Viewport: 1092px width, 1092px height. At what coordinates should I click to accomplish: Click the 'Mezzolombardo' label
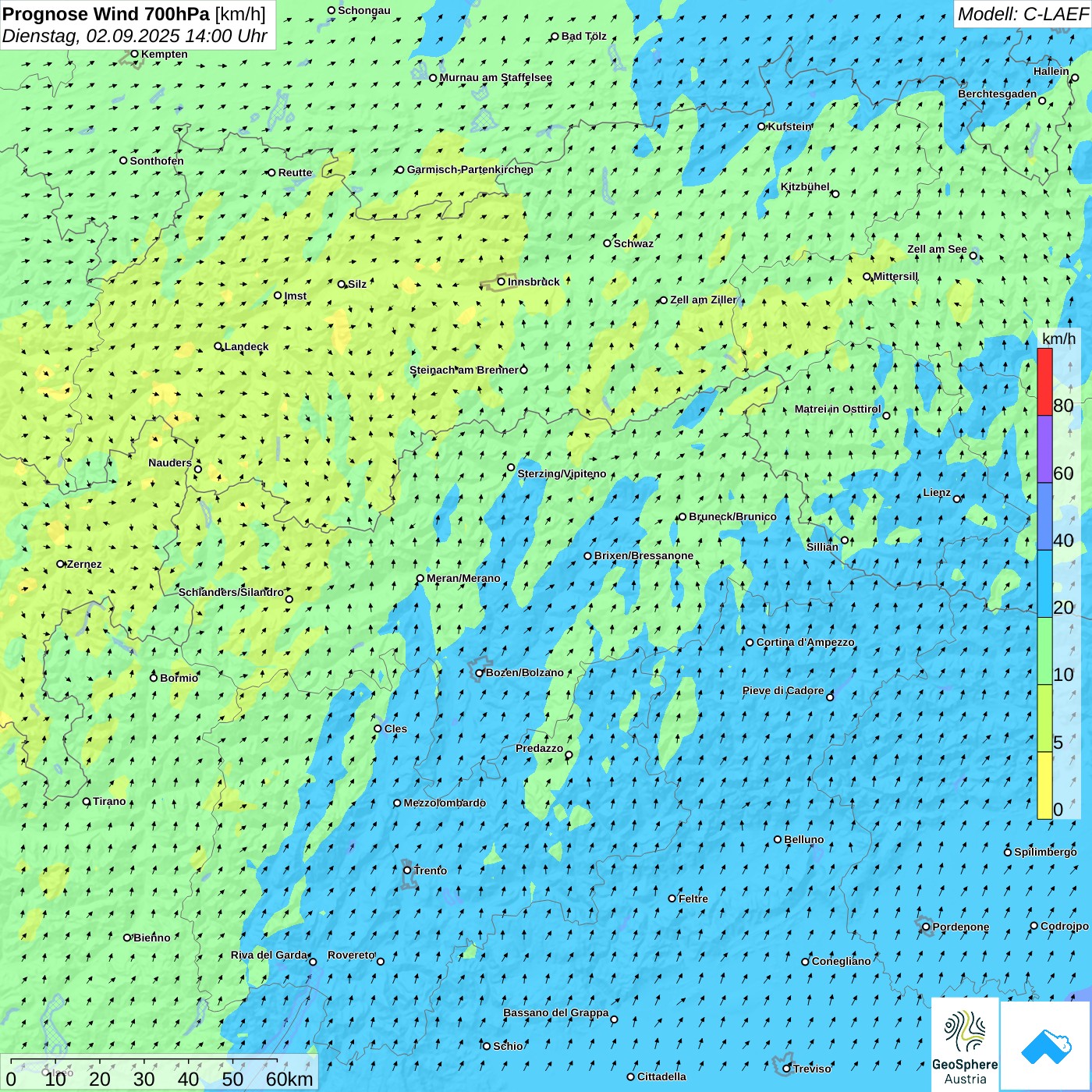(x=445, y=803)
